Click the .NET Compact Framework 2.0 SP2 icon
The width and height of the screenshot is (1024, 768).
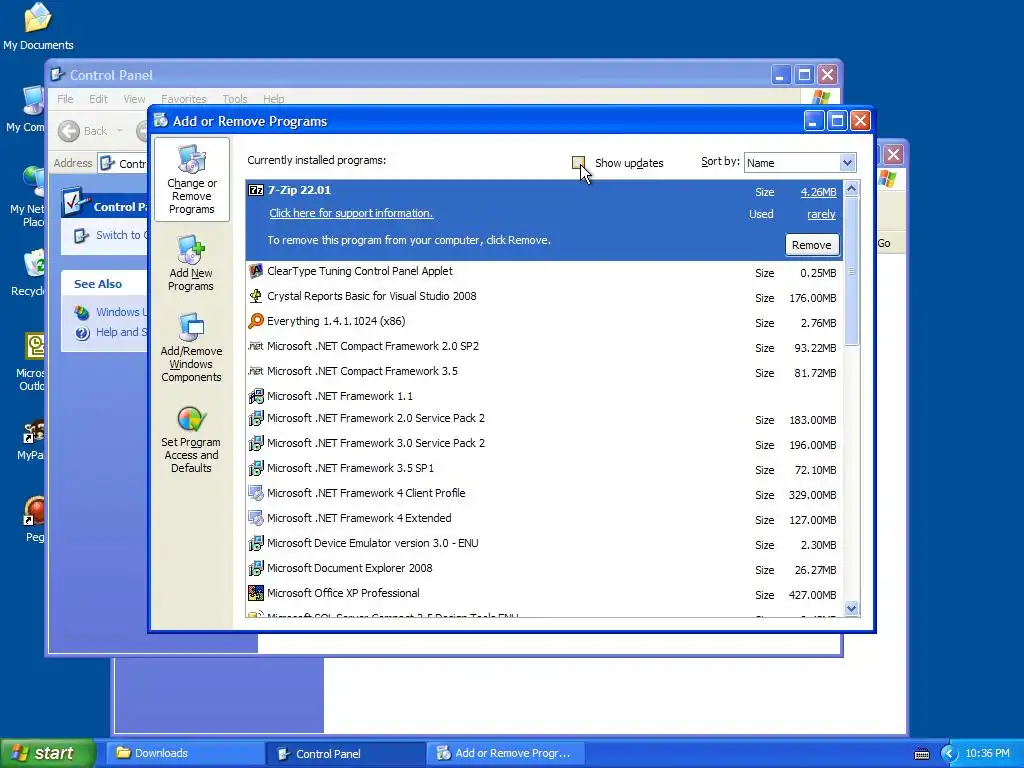256,346
